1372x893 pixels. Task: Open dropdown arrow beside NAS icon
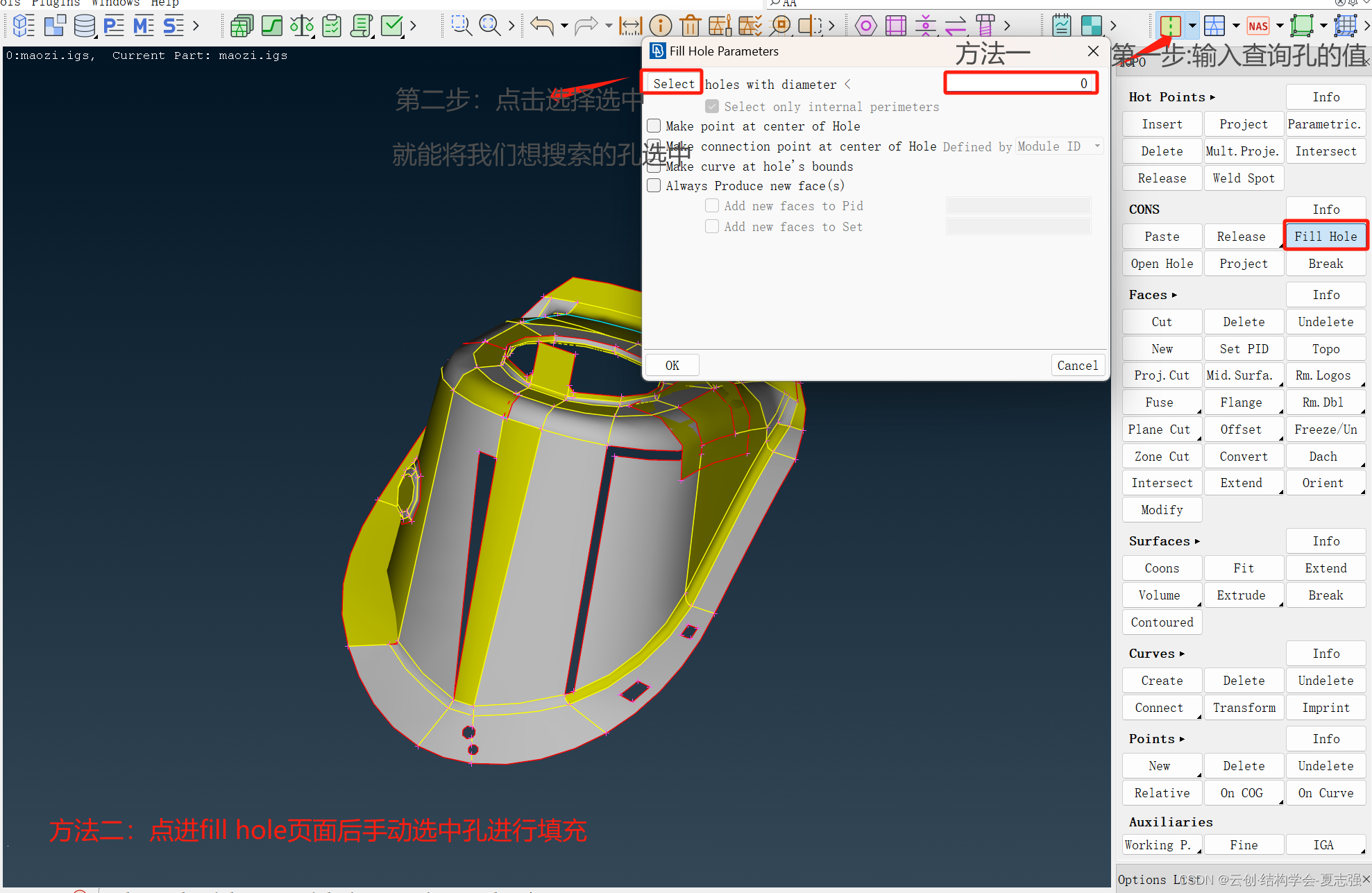point(1280,26)
